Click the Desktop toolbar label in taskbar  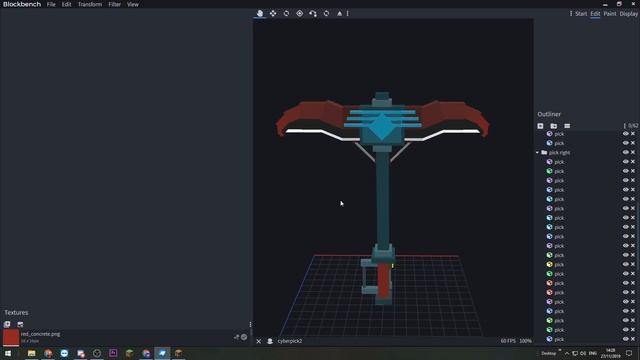pos(549,353)
